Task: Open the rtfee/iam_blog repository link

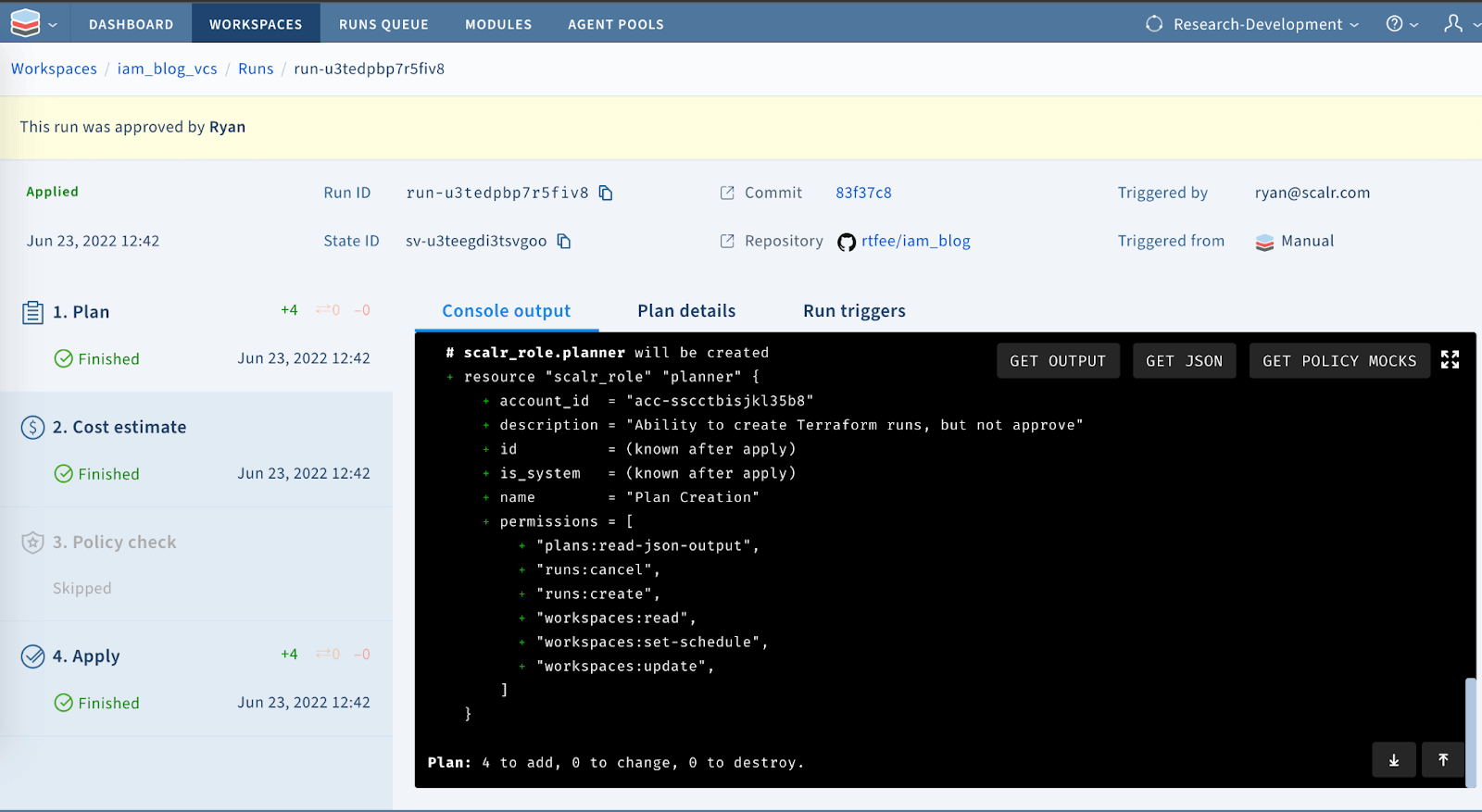Action: pyautogui.click(x=916, y=241)
